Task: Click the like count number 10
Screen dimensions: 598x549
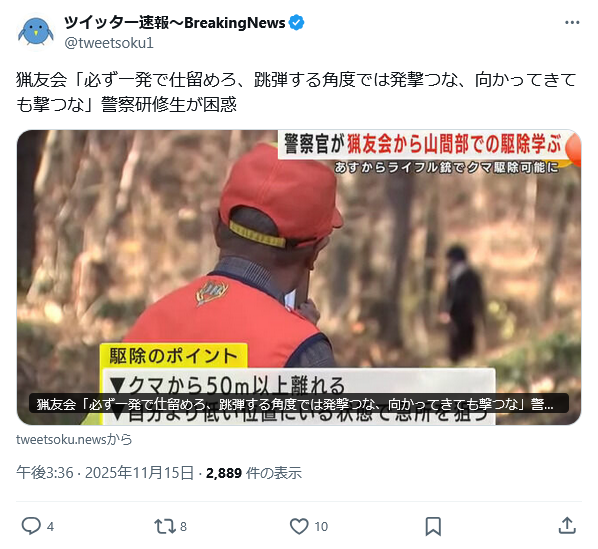Action: click(x=321, y=527)
